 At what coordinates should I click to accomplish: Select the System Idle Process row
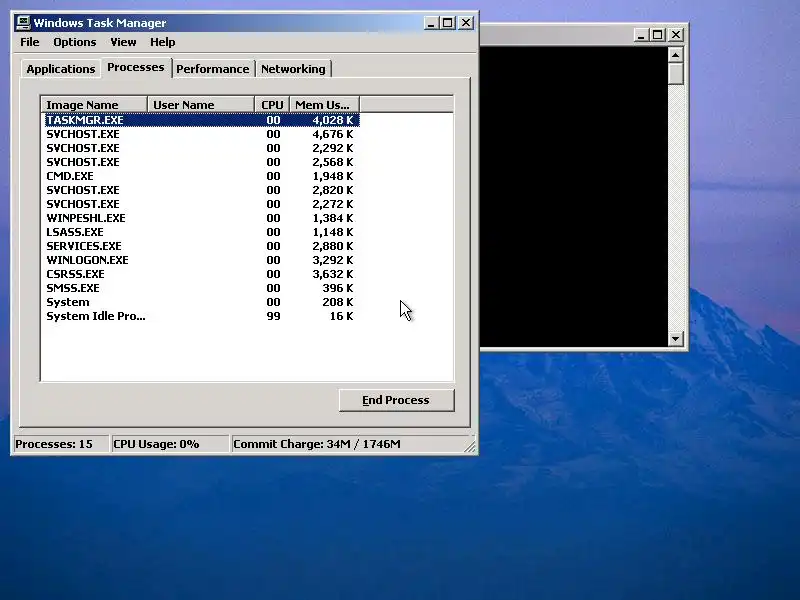pos(202,316)
